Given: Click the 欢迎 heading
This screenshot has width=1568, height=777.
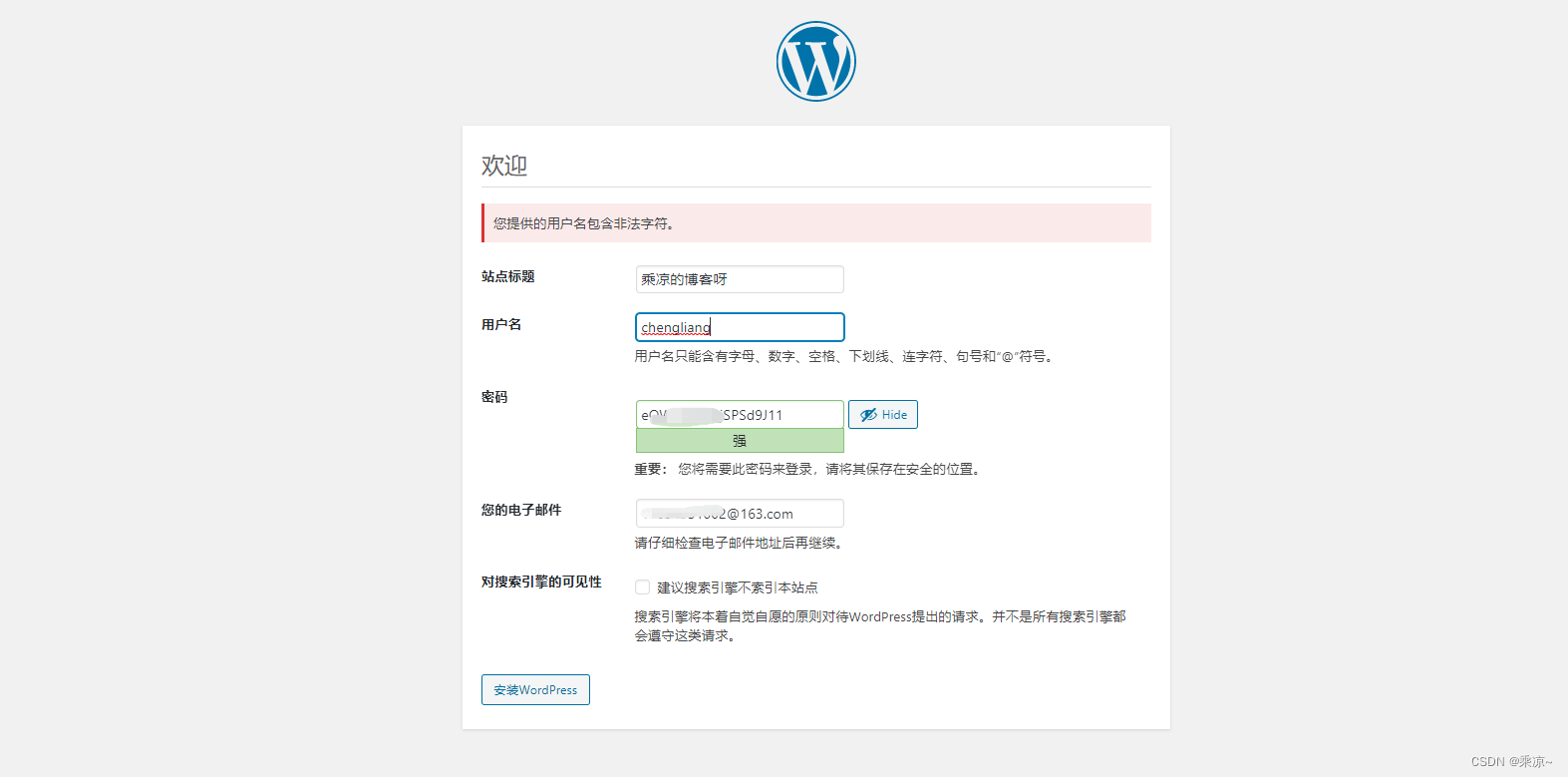Looking at the screenshot, I should 504,166.
